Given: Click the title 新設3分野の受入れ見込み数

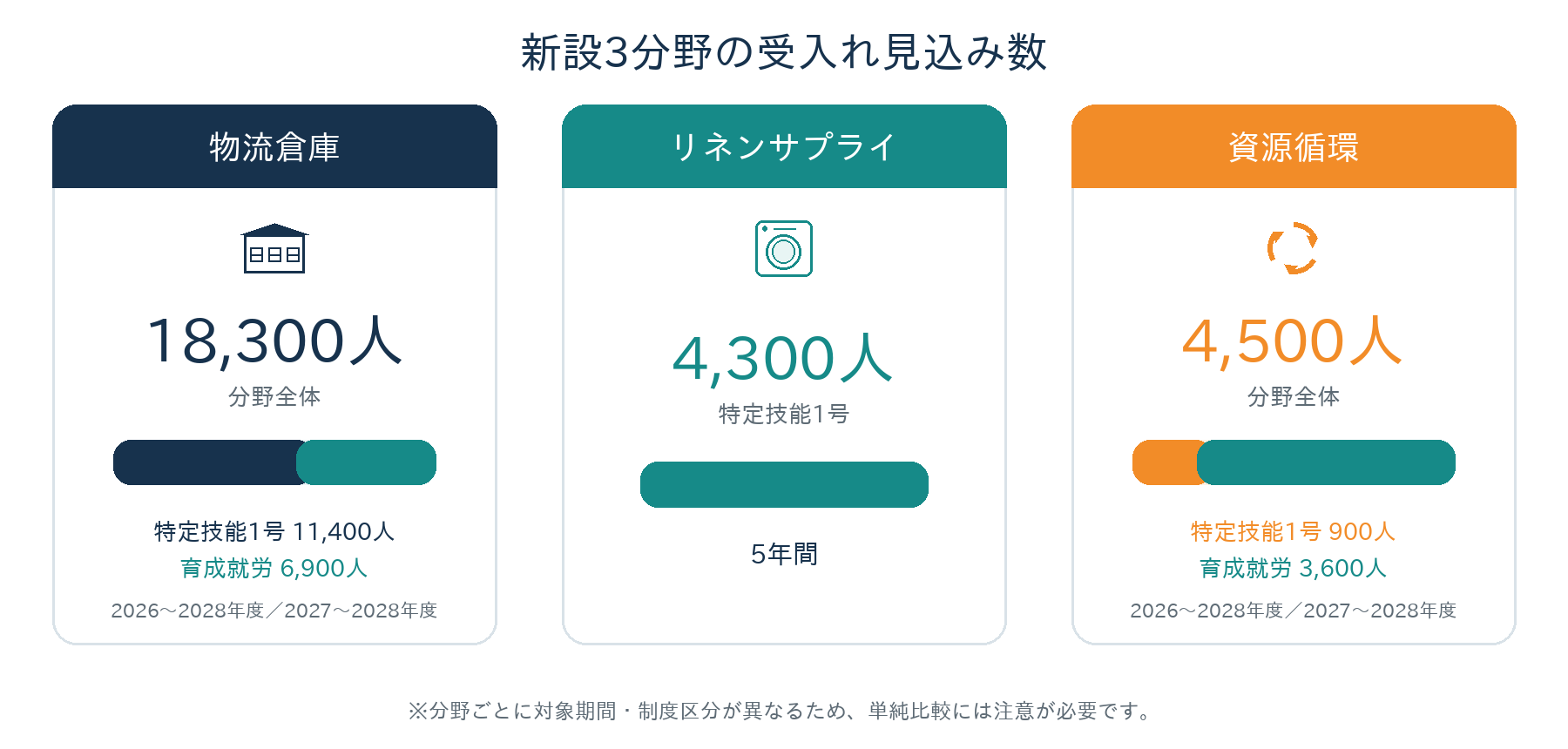Looking at the screenshot, I should click(784, 52).
